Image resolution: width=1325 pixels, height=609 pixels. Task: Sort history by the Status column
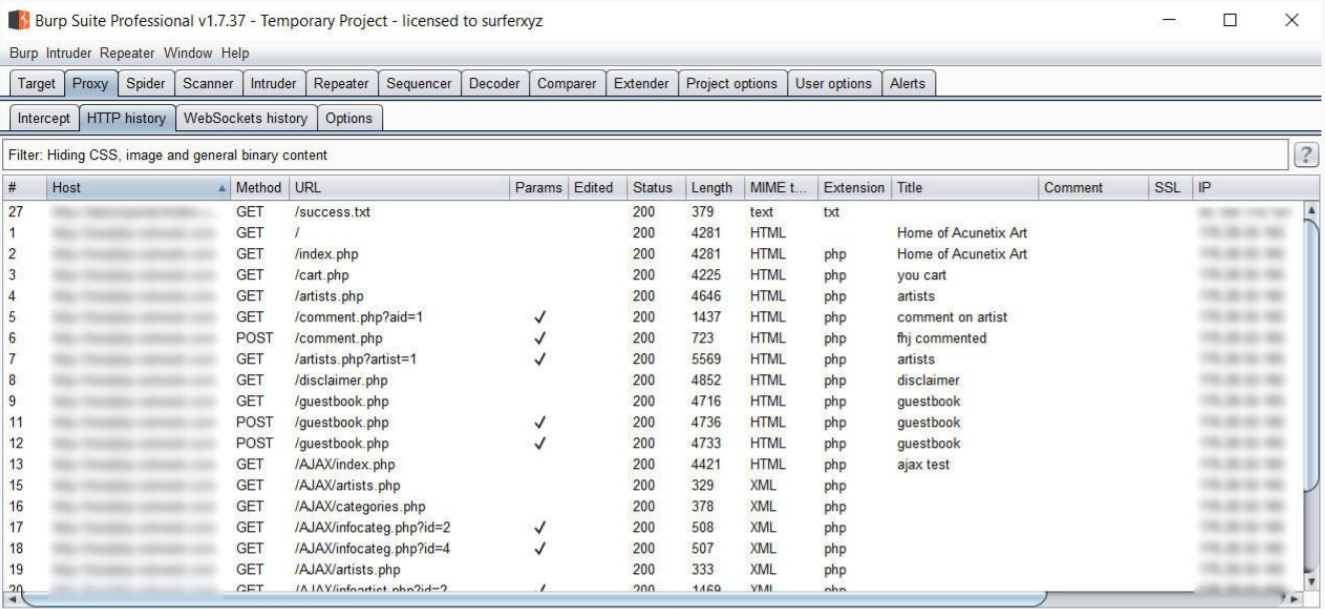tap(651, 187)
